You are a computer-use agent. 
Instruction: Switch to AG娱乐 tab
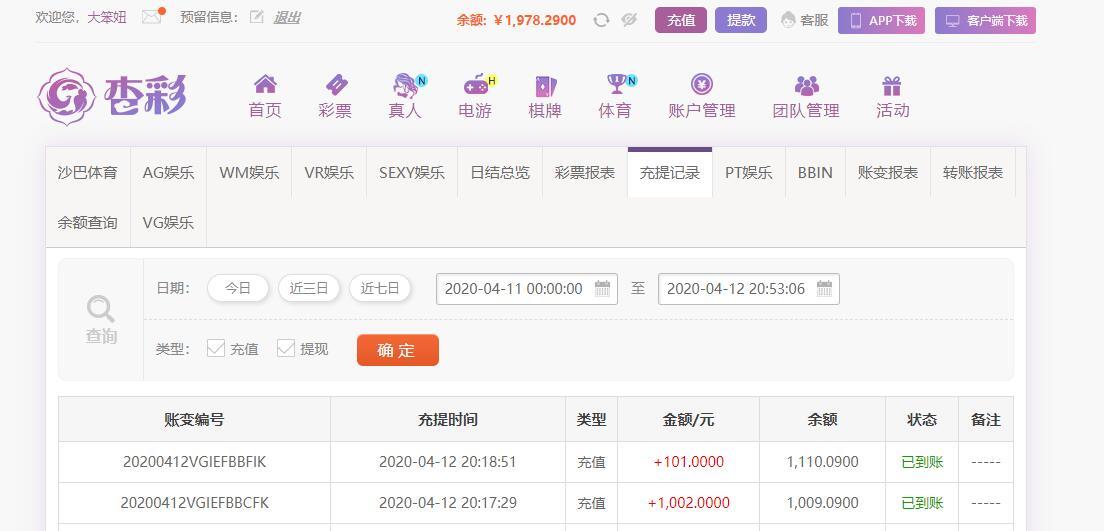(x=168, y=173)
